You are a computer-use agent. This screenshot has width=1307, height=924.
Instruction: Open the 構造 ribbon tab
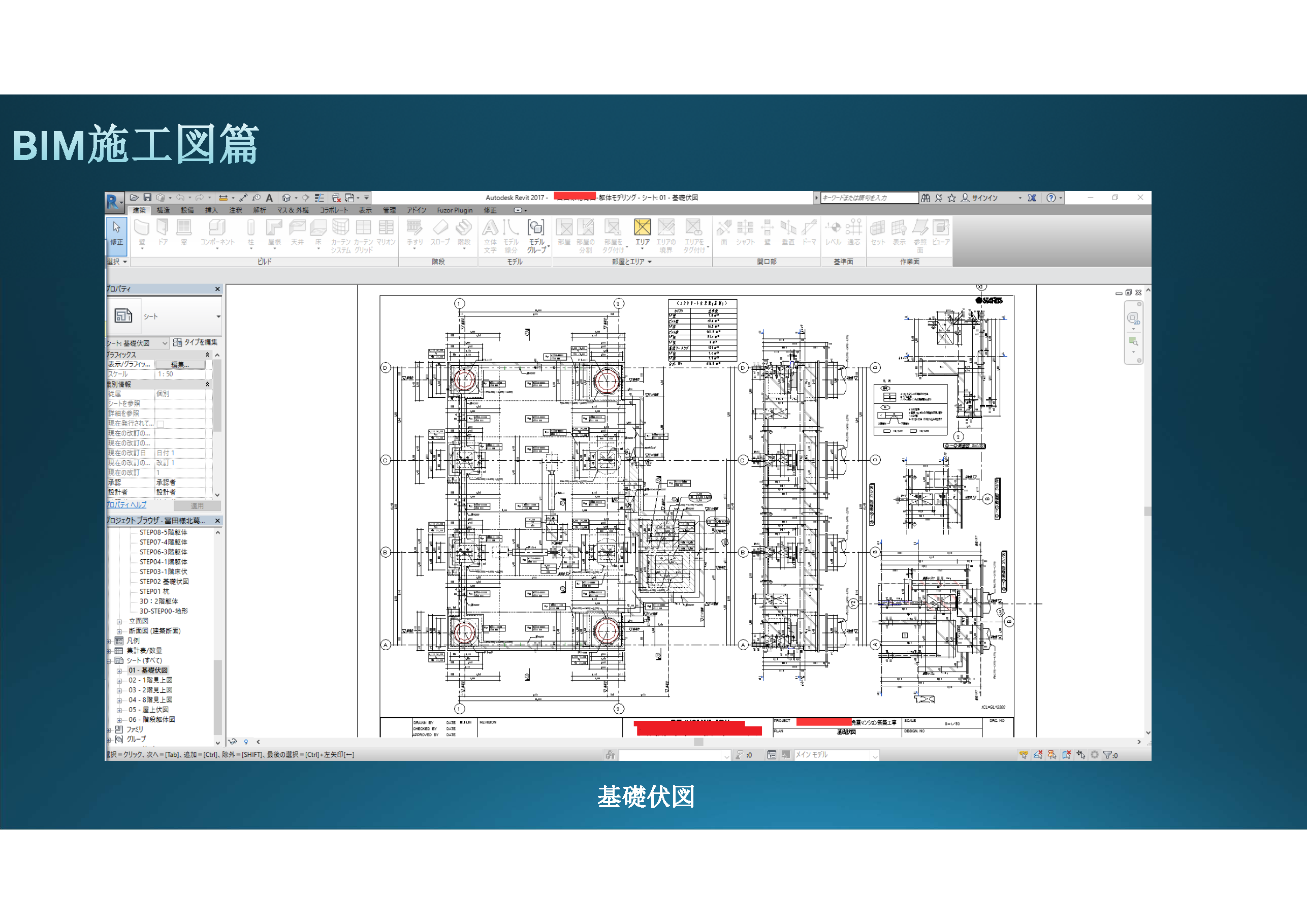tap(163, 210)
